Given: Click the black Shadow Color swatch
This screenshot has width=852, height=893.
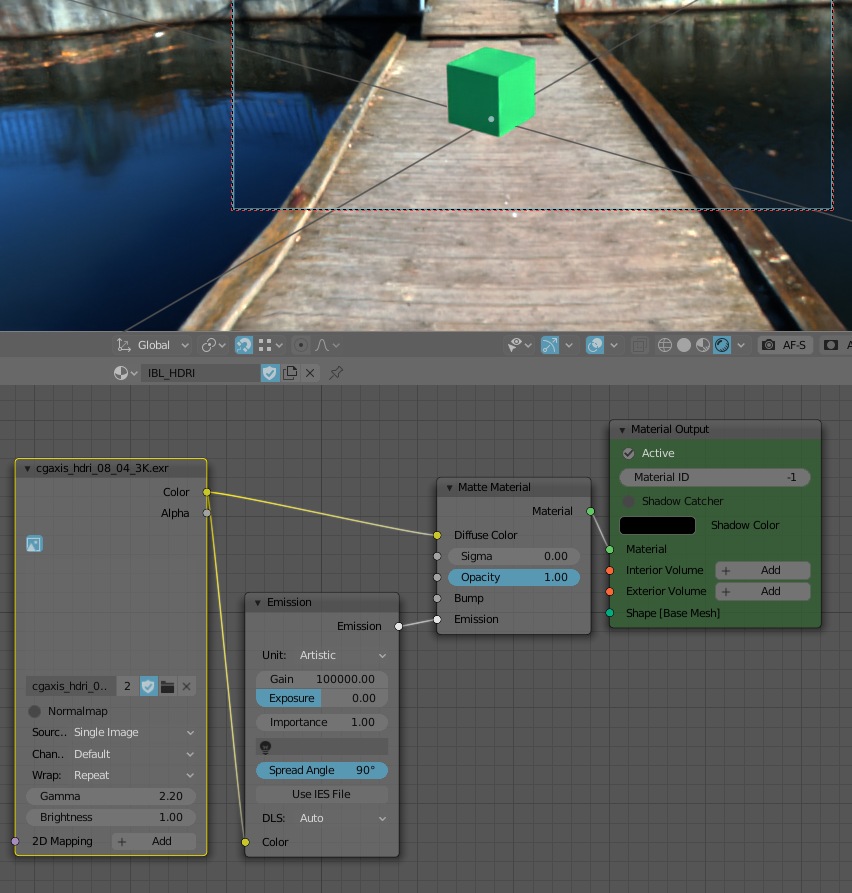Looking at the screenshot, I should pos(657,525).
